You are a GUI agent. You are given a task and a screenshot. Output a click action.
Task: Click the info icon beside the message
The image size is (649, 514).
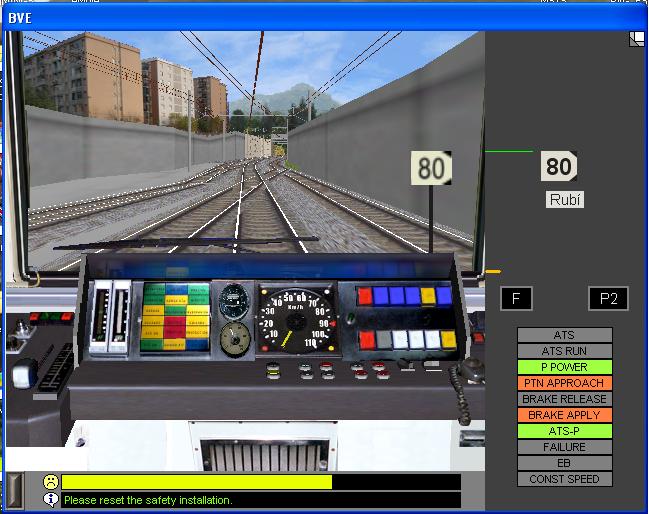tap(50, 499)
